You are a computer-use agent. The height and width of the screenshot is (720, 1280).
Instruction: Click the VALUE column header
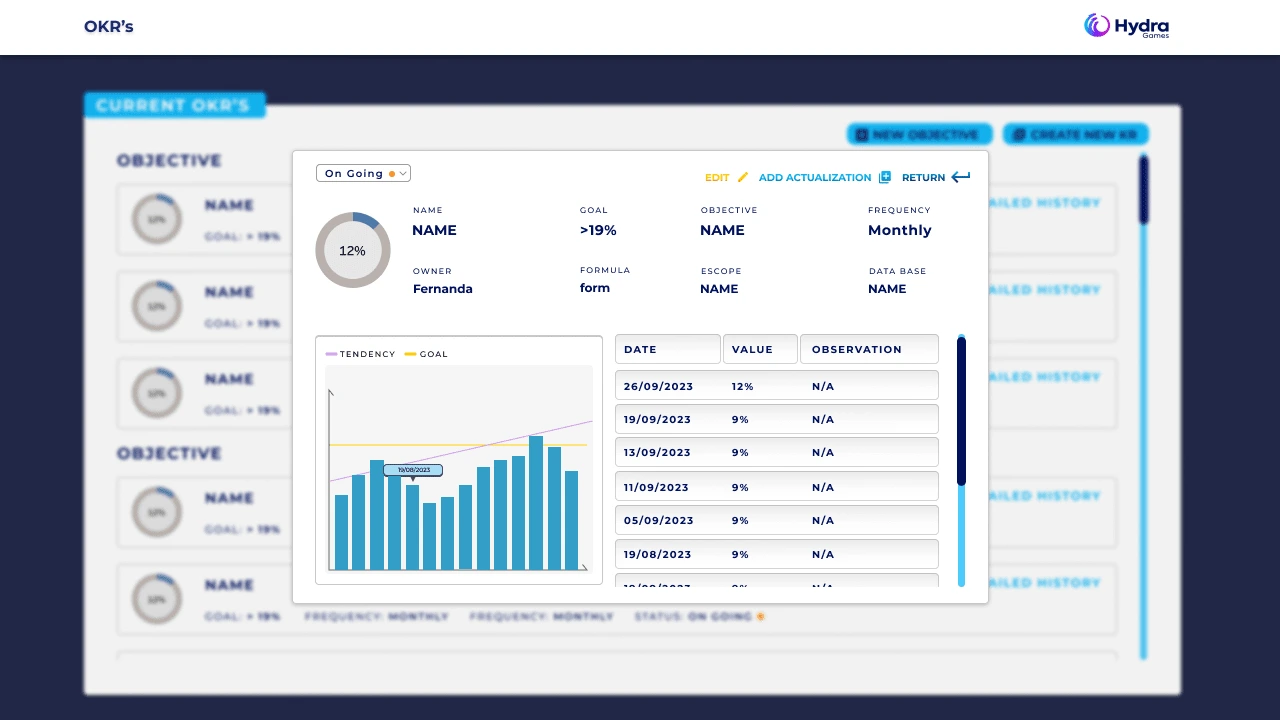coord(760,349)
